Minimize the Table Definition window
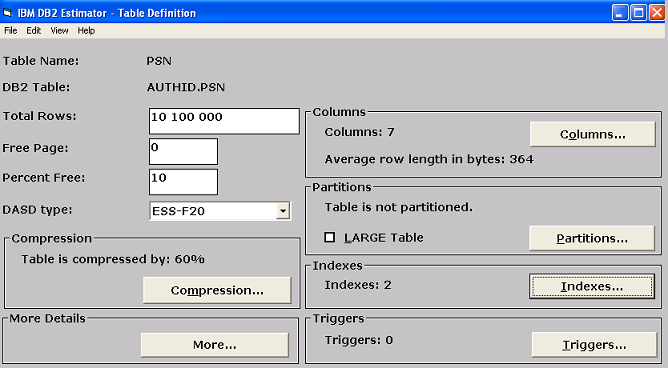This screenshot has width=668, height=368. (x=620, y=13)
